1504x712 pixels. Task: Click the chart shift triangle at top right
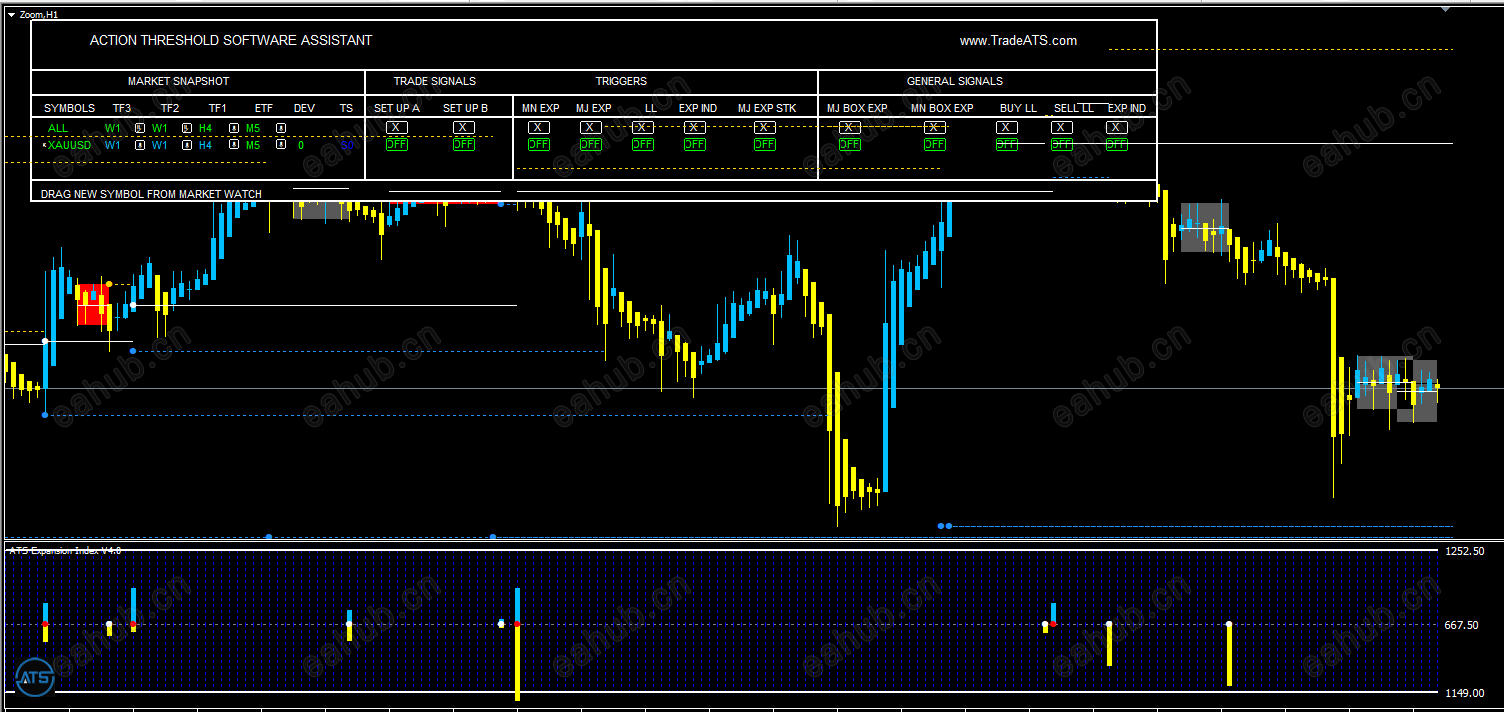pyautogui.click(x=1445, y=9)
